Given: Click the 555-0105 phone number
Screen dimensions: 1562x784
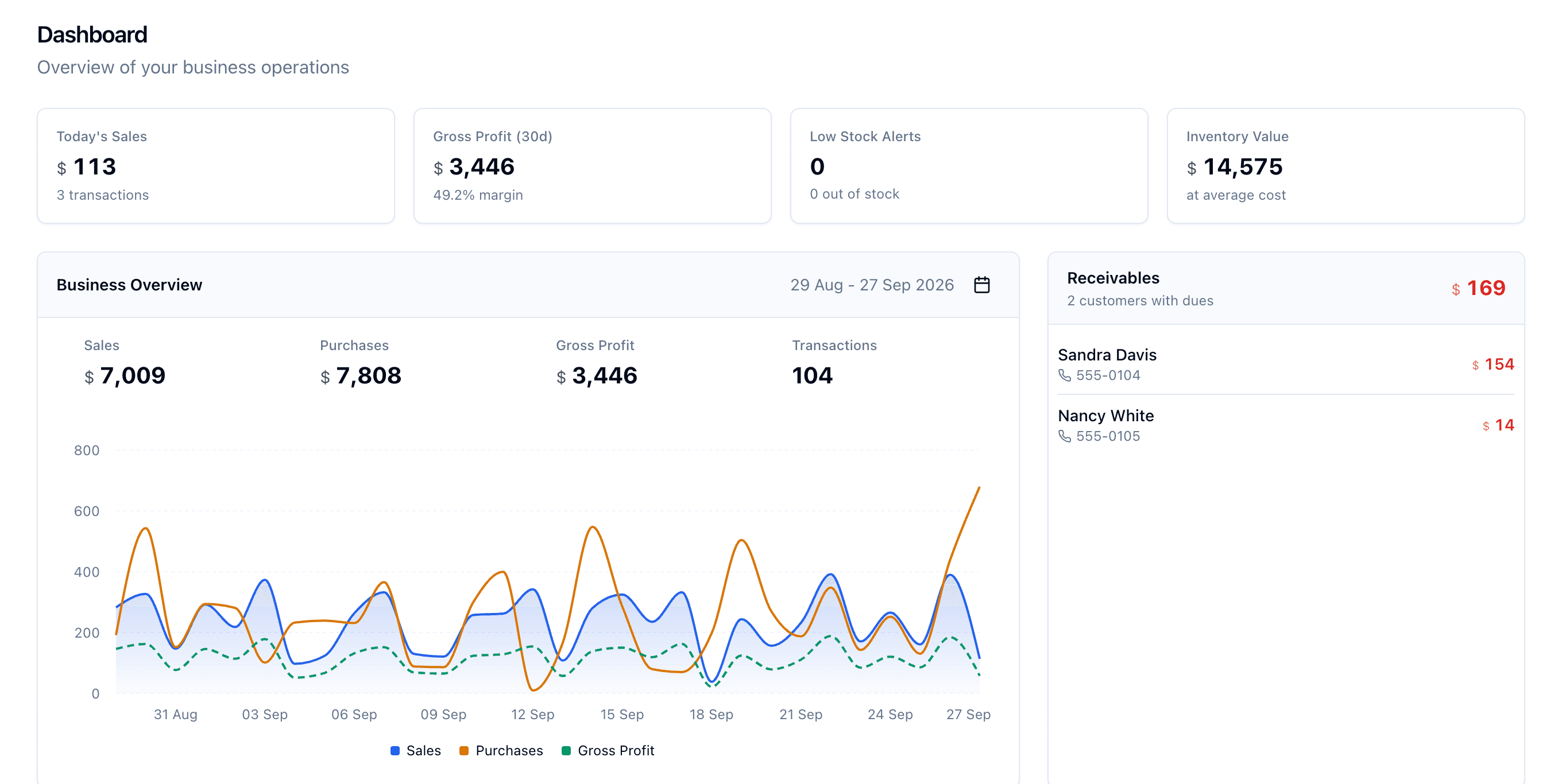Looking at the screenshot, I should (x=1108, y=436).
